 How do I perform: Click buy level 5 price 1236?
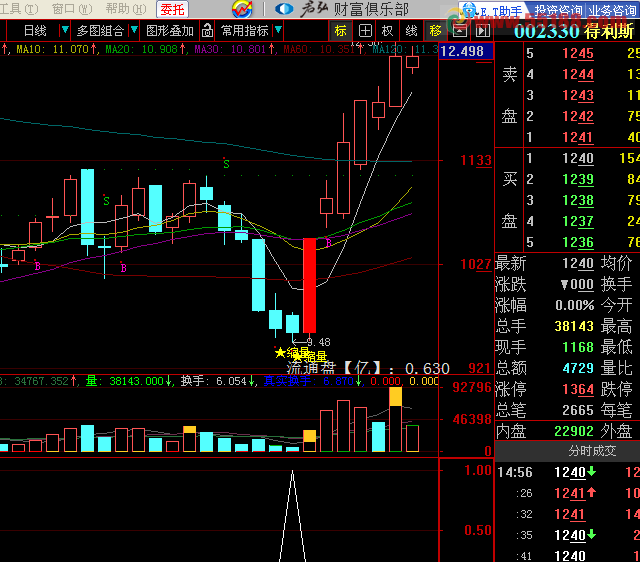[x=578, y=242]
